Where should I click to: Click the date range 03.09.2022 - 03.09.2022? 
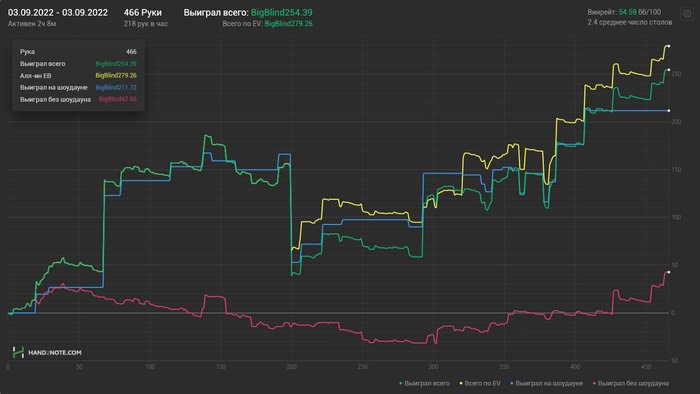pos(58,12)
